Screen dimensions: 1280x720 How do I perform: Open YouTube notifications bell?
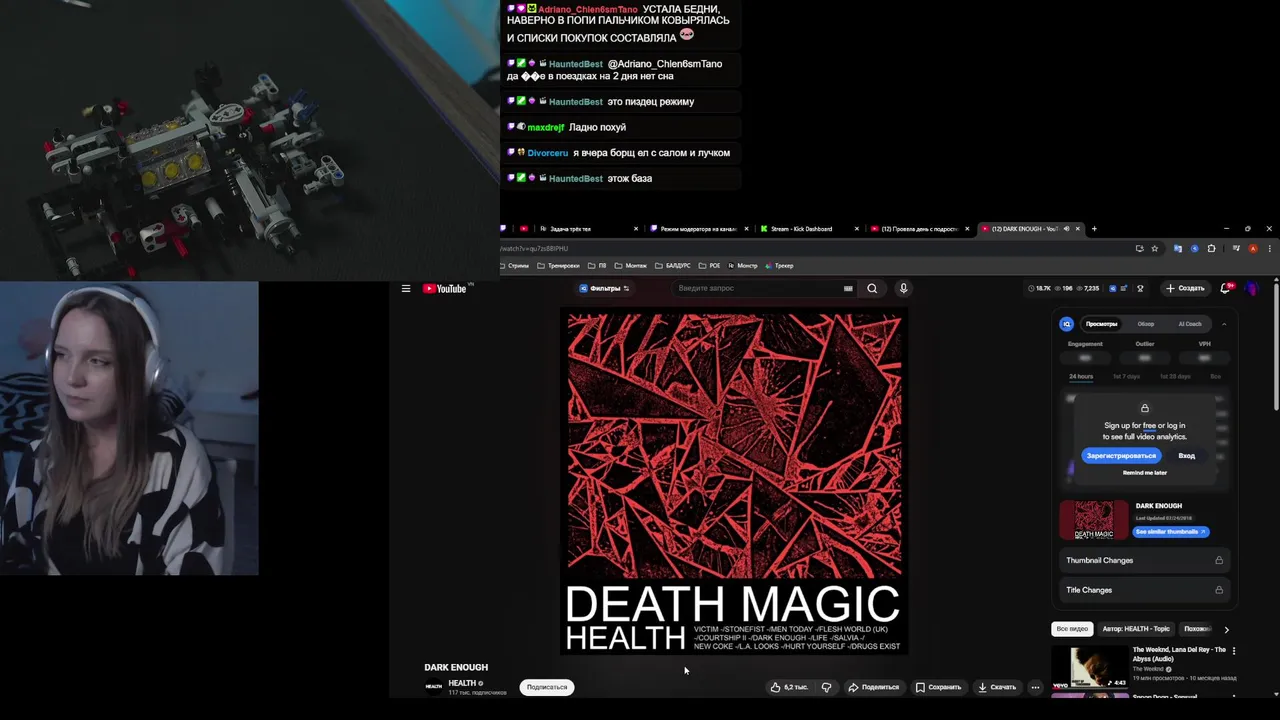1226,288
